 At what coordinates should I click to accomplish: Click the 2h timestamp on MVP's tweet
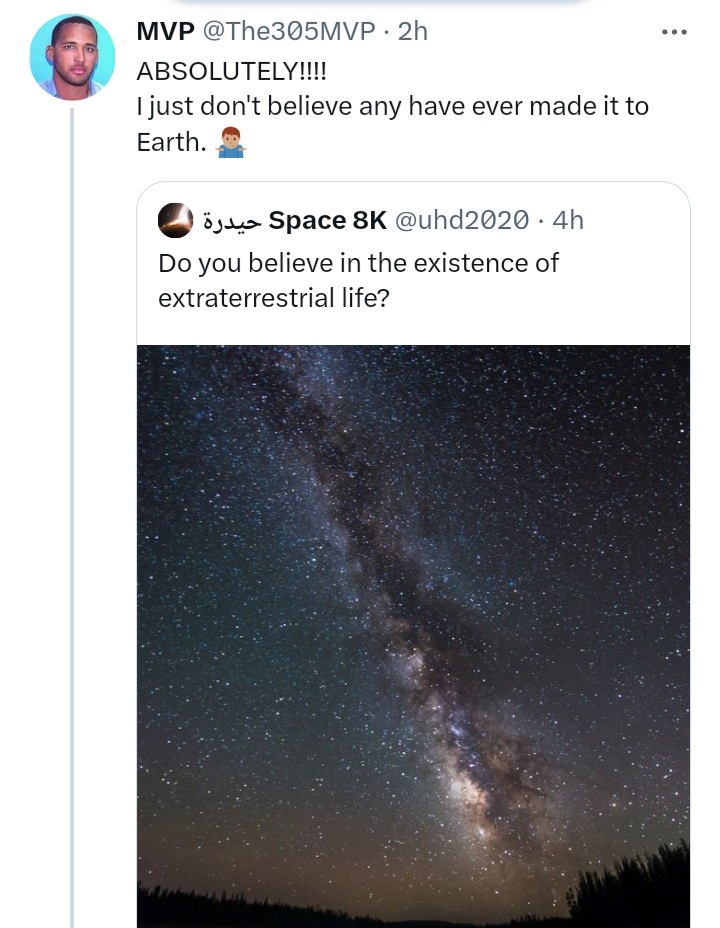click(413, 32)
